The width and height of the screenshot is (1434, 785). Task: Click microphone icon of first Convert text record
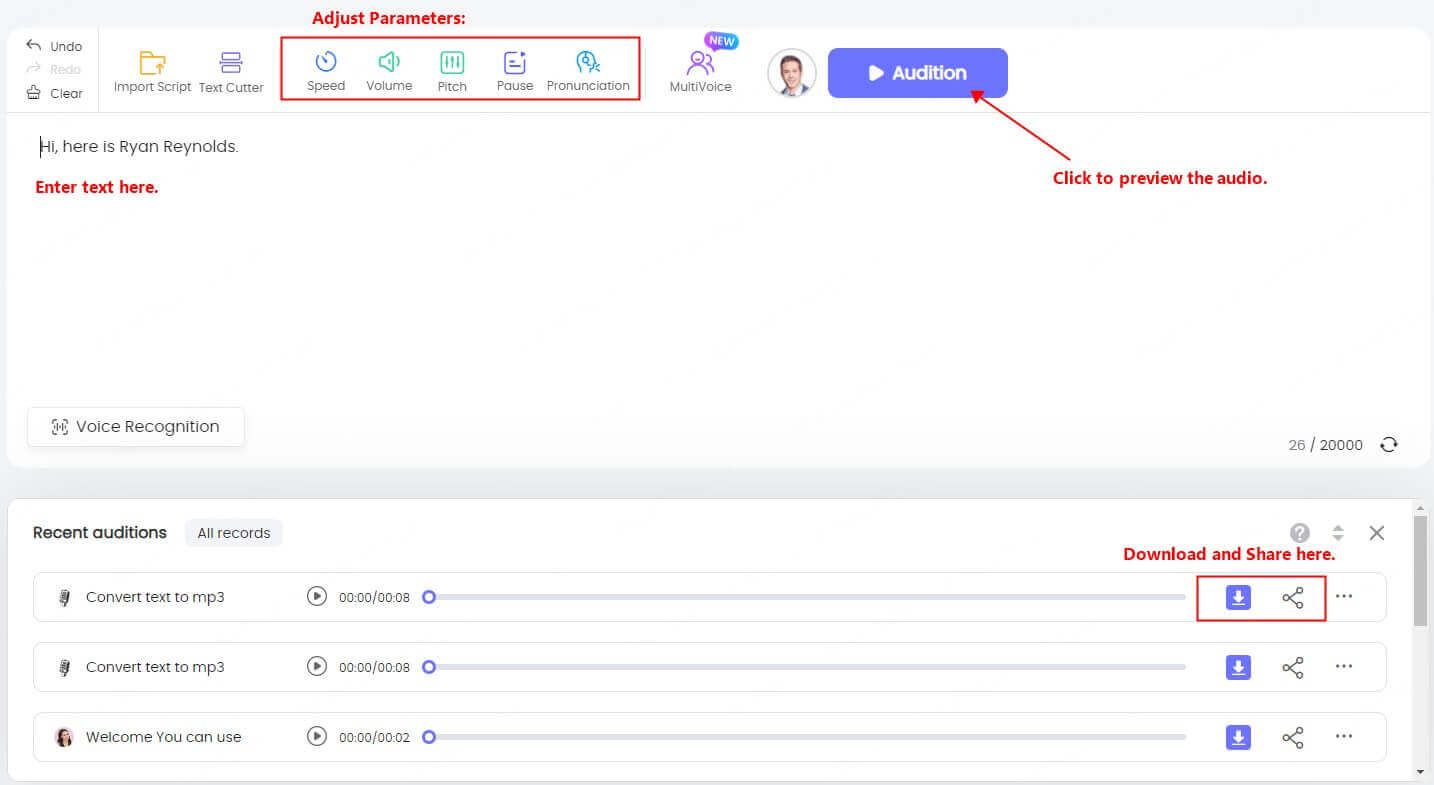[x=64, y=597]
